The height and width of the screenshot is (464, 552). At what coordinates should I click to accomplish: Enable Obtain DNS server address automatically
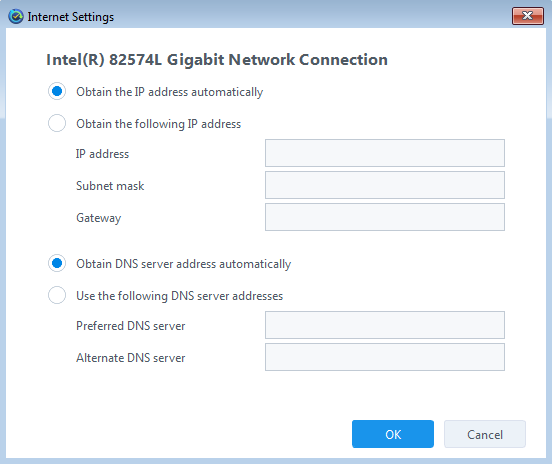(57, 263)
